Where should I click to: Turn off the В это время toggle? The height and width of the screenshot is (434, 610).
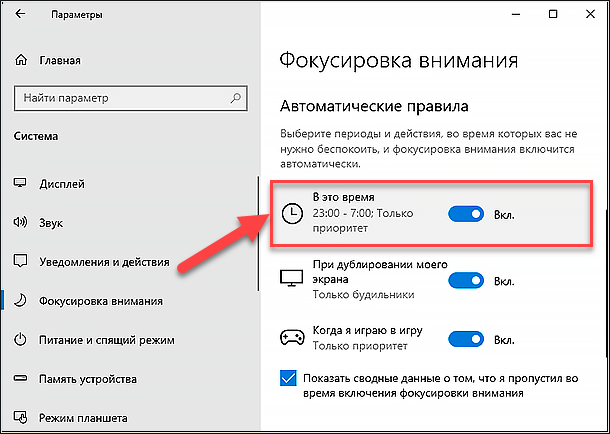pyautogui.click(x=466, y=214)
